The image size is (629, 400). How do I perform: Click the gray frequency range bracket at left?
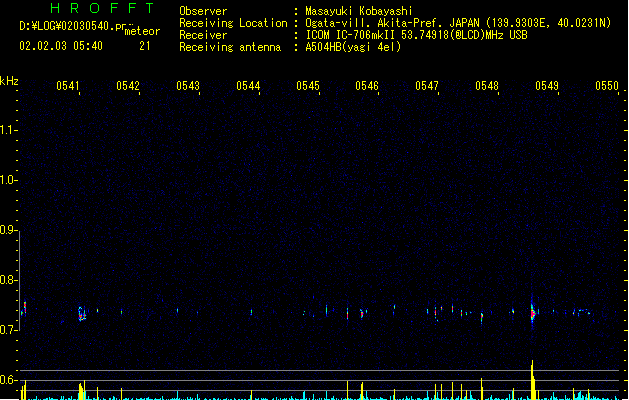[20, 281]
